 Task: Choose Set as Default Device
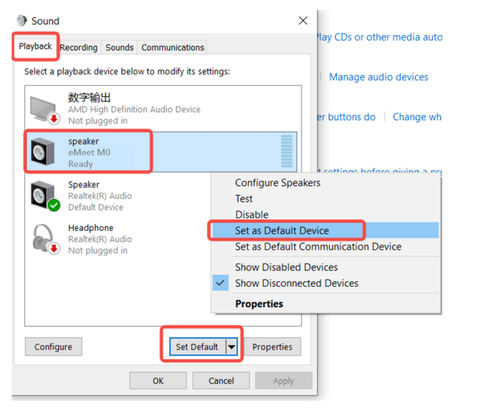pyautogui.click(x=282, y=230)
